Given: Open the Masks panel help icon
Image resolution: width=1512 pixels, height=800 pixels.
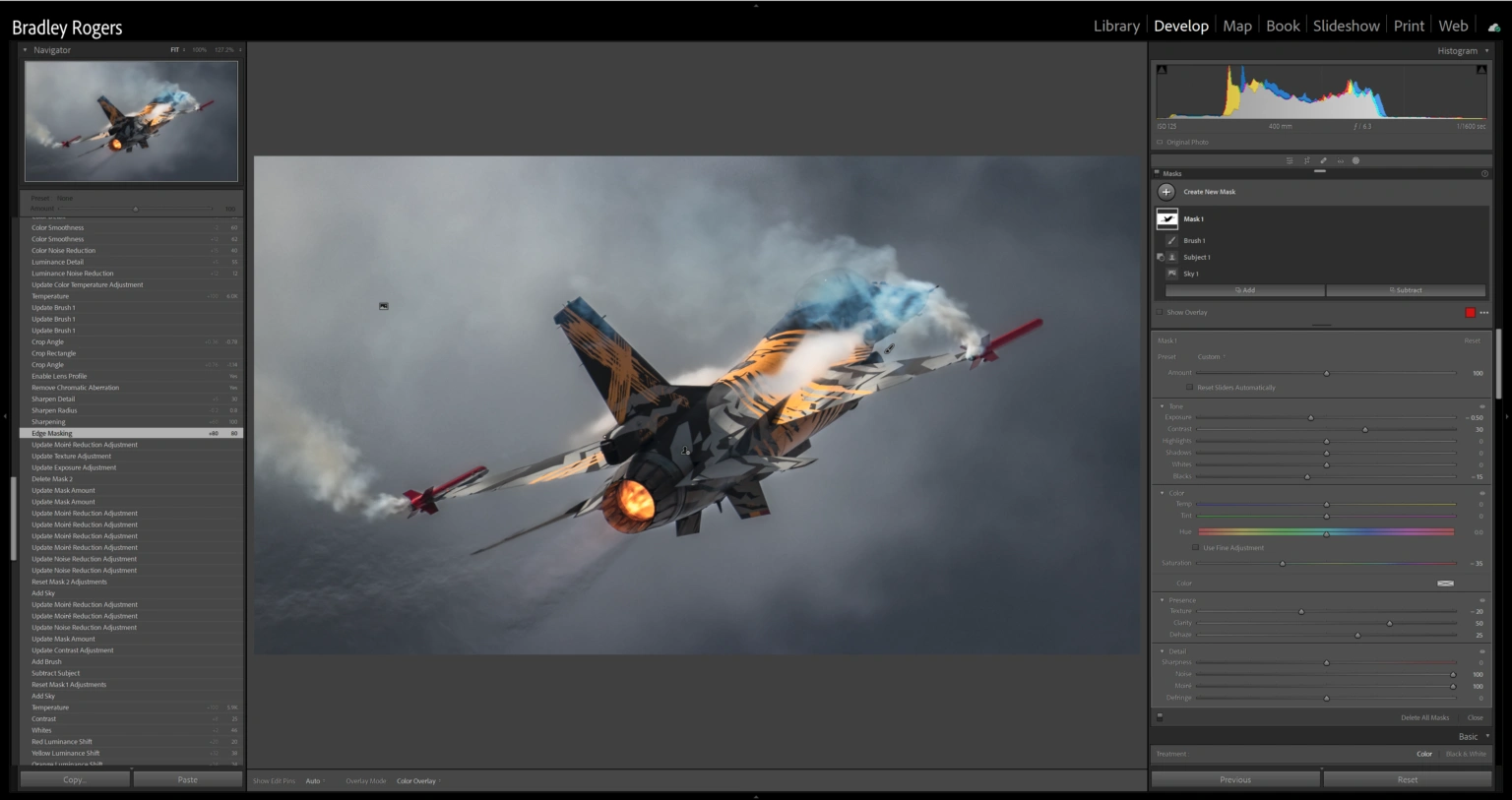Looking at the screenshot, I should point(1484,173).
